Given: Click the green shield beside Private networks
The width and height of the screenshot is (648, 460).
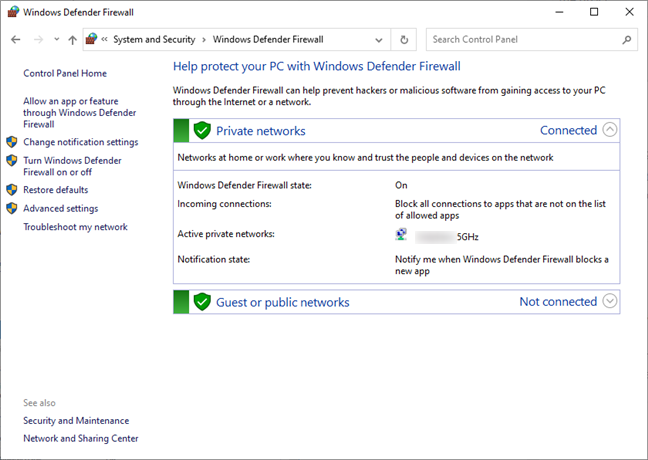Looking at the screenshot, I should [202, 131].
